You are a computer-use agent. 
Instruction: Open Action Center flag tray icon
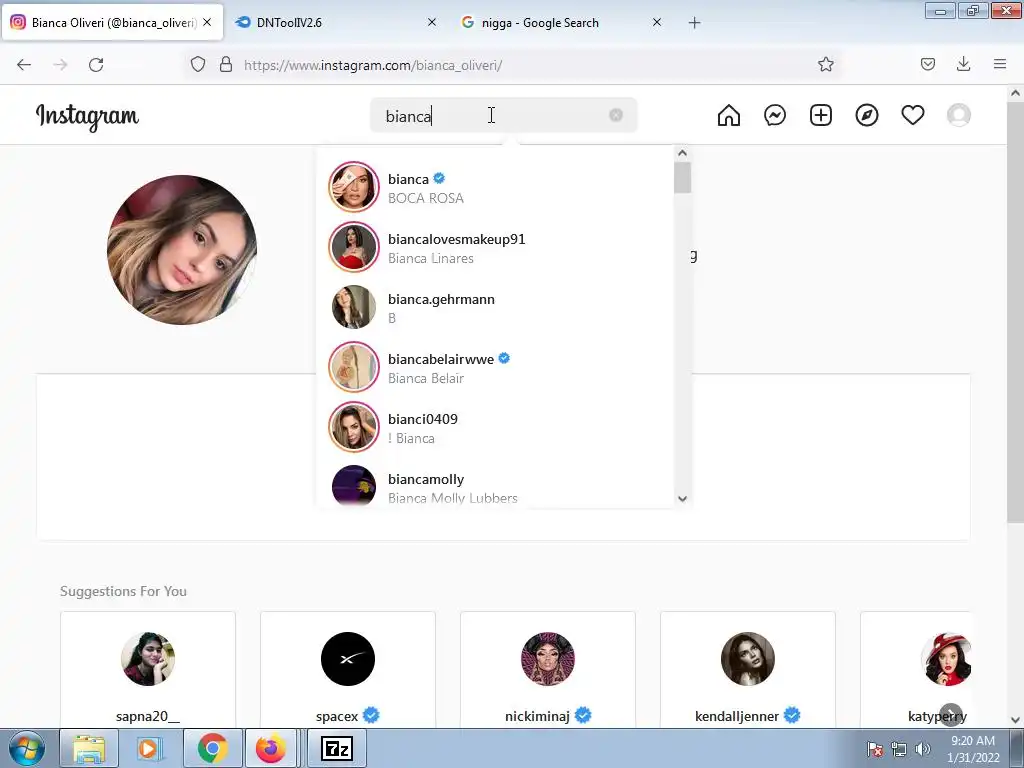click(x=874, y=749)
